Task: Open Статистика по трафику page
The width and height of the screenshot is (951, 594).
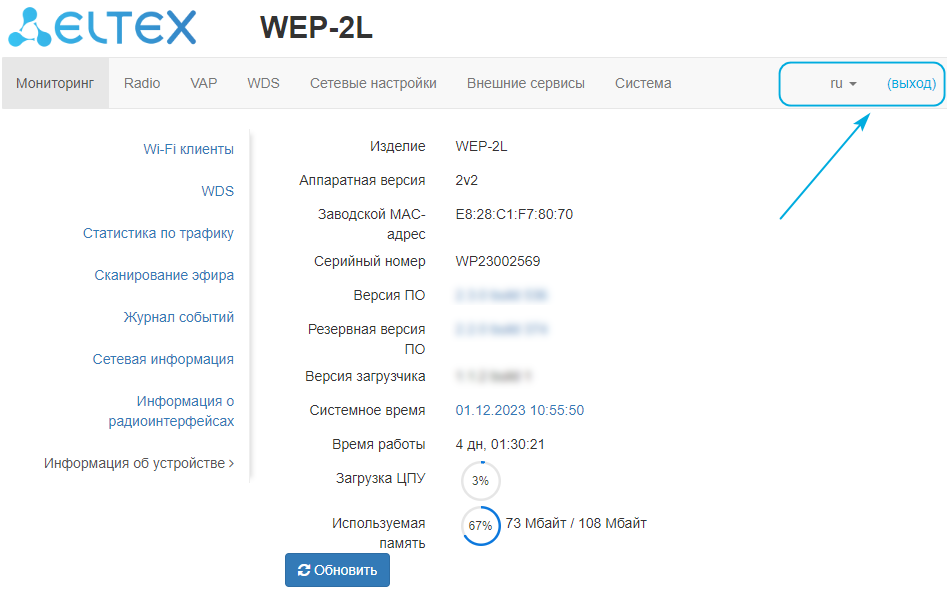Action: click(158, 233)
